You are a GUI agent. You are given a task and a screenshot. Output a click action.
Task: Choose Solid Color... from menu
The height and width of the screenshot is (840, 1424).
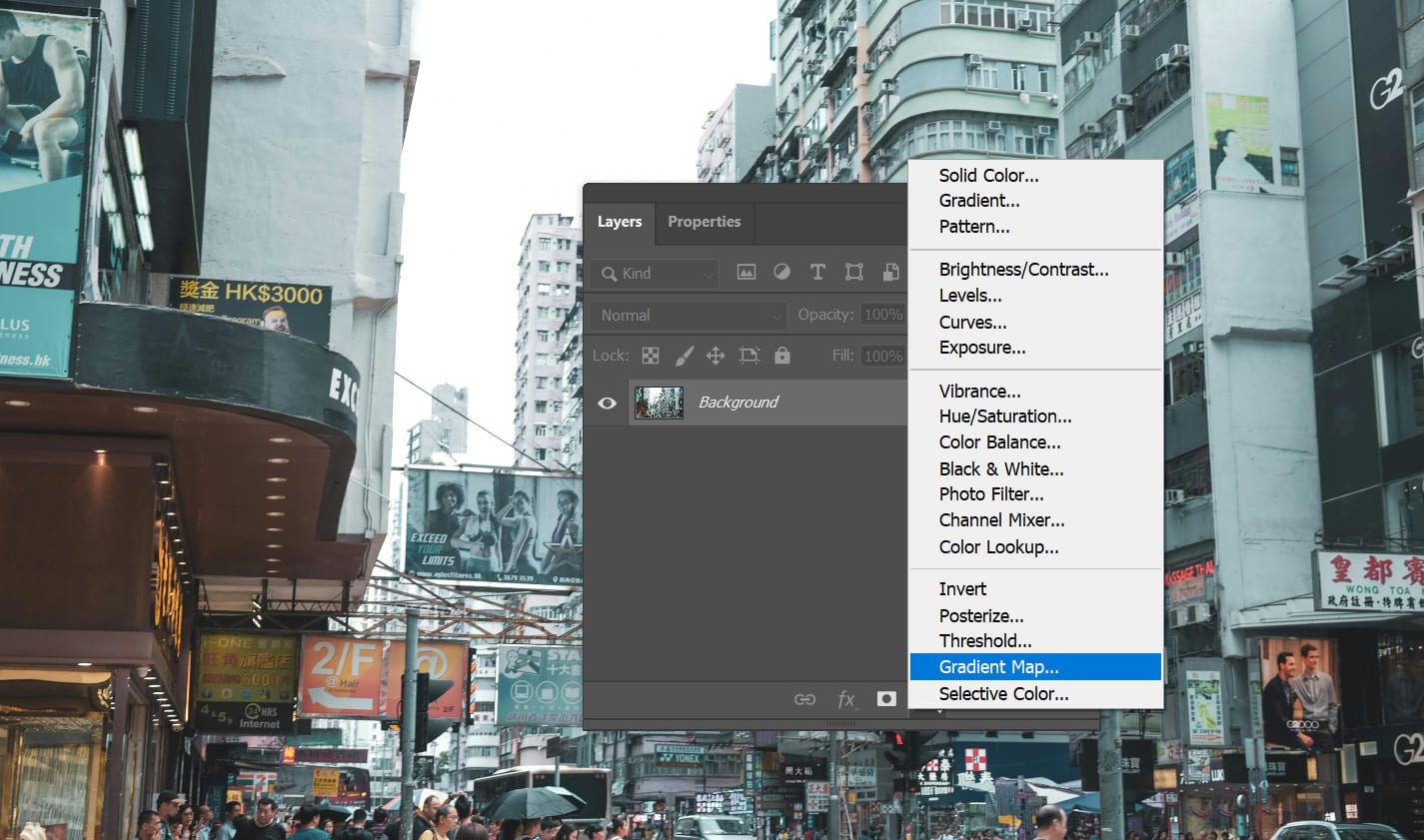tap(989, 176)
